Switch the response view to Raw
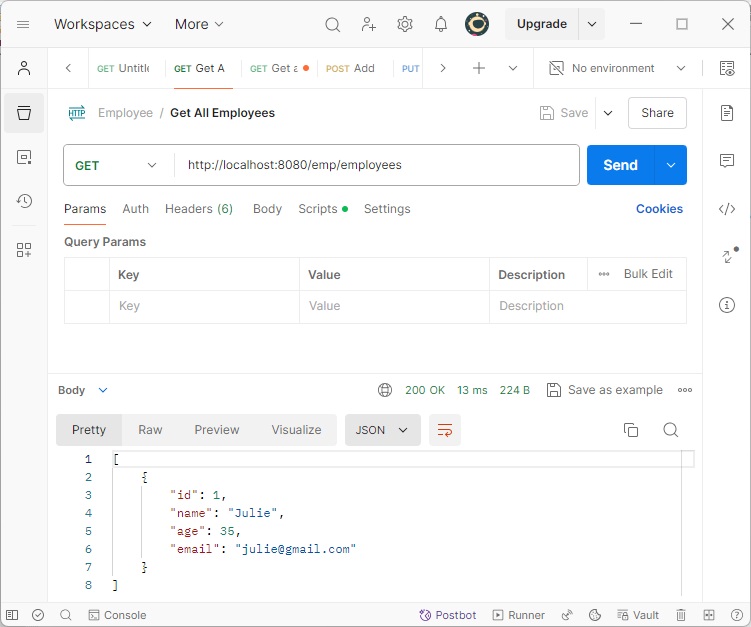751x627 pixels. 150,430
